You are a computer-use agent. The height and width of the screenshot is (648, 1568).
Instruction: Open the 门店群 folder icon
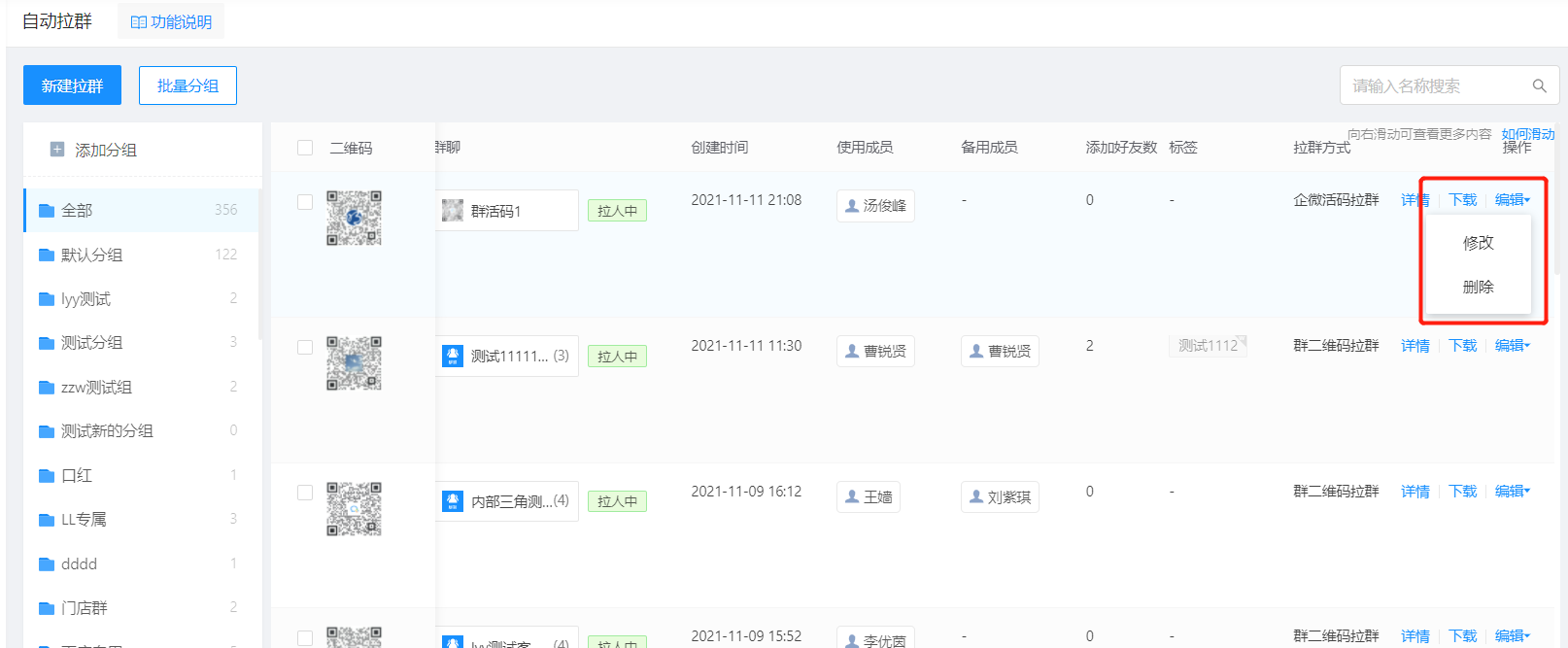[x=46, y=608]
